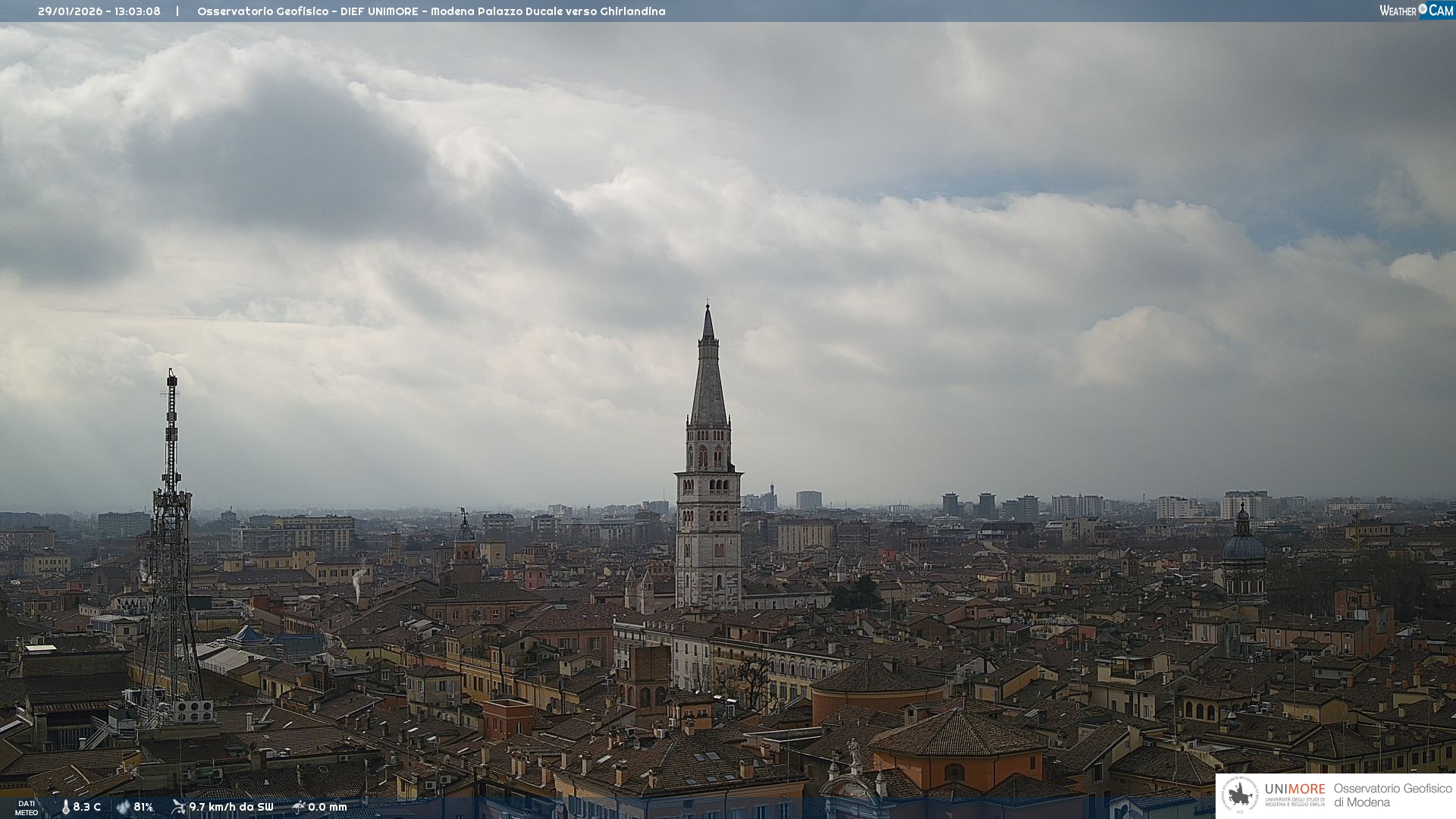
Task: Click the UNIMORE university seal emblem
Action: 1239,795
